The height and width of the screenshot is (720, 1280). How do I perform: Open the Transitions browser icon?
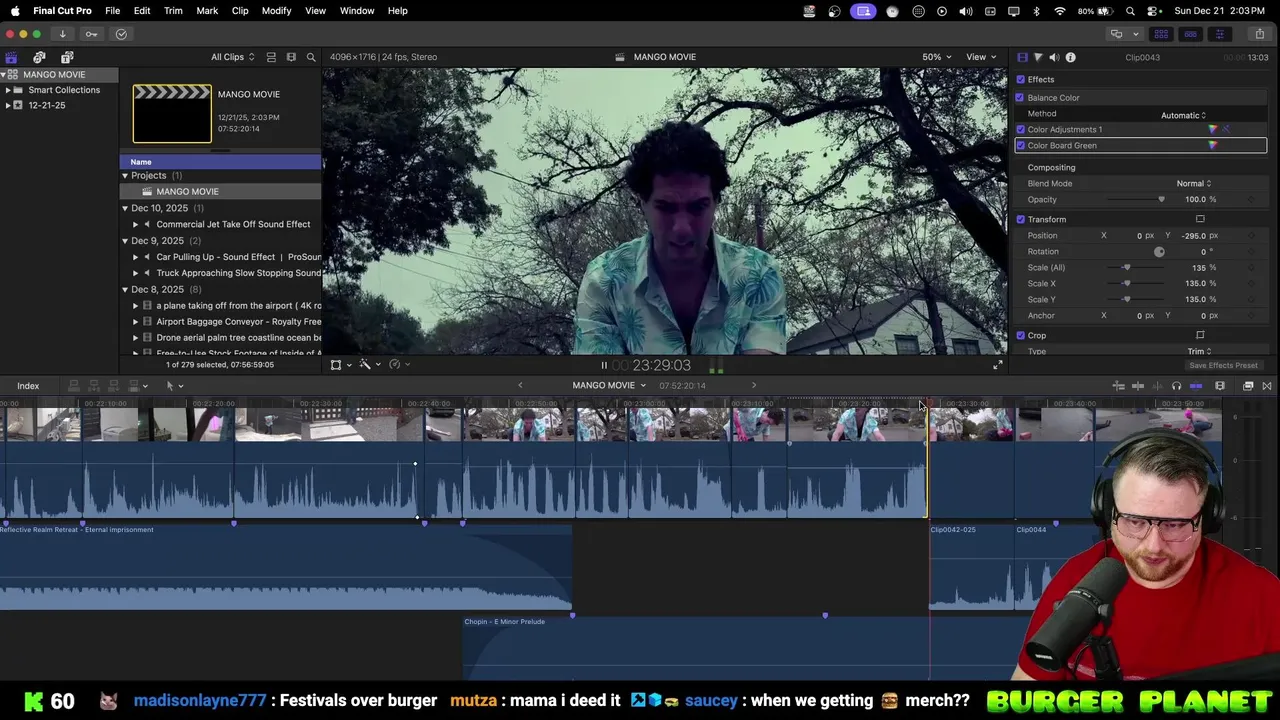(x=1267, y=386)
